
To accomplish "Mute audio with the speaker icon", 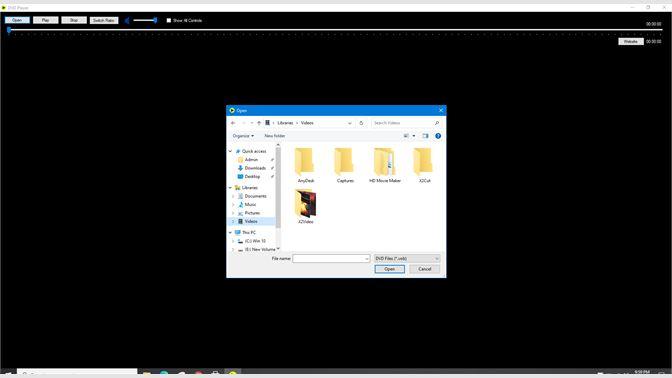I will 127,20.
